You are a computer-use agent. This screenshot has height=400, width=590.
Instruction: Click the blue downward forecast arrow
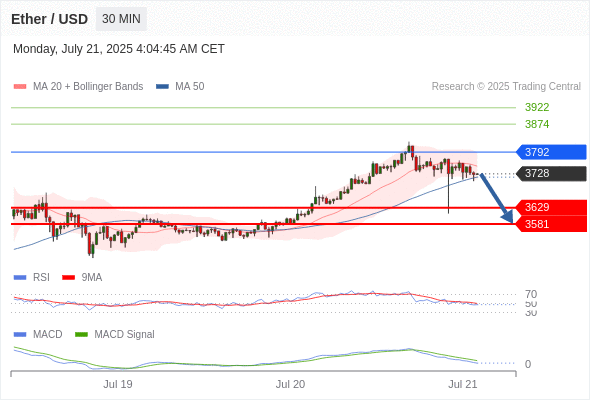497,198
